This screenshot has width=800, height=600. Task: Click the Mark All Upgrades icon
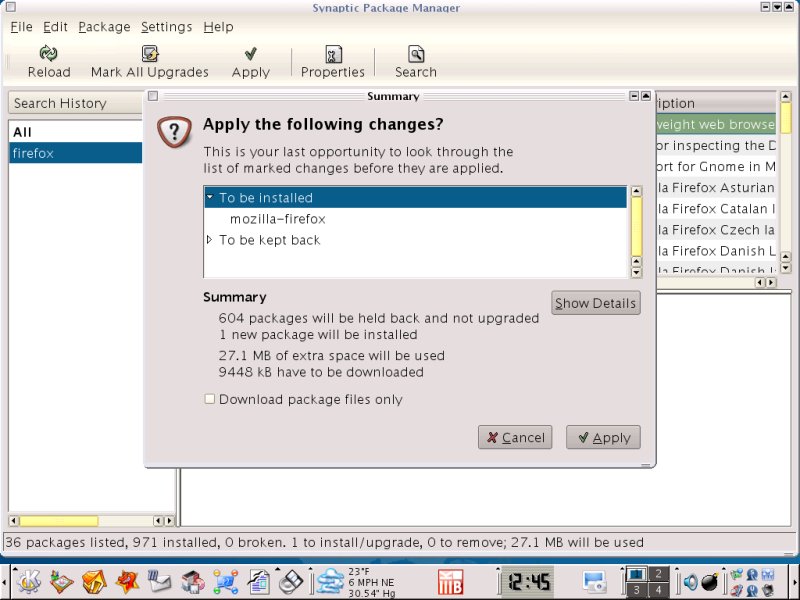pyautogui.click(x=150, y=53)
